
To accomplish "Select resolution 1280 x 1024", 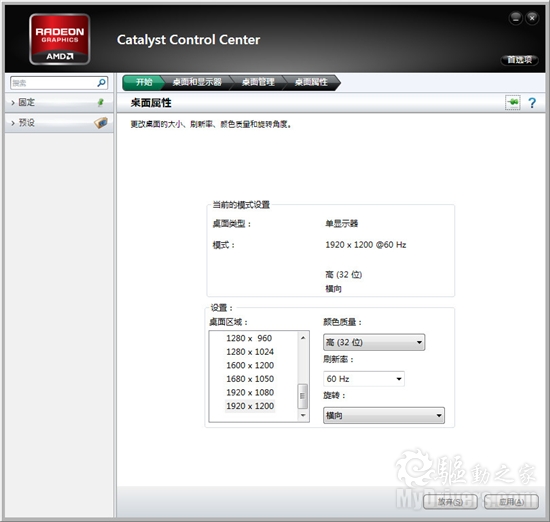I will click(x=250, y=352).
